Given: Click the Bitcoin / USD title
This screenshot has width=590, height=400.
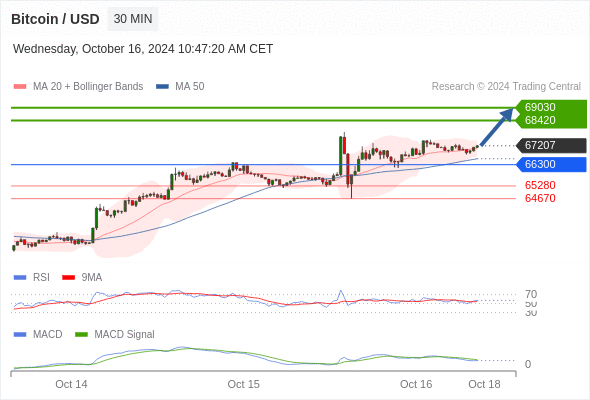Looking at the screenshot, I should tap(55, 19).
